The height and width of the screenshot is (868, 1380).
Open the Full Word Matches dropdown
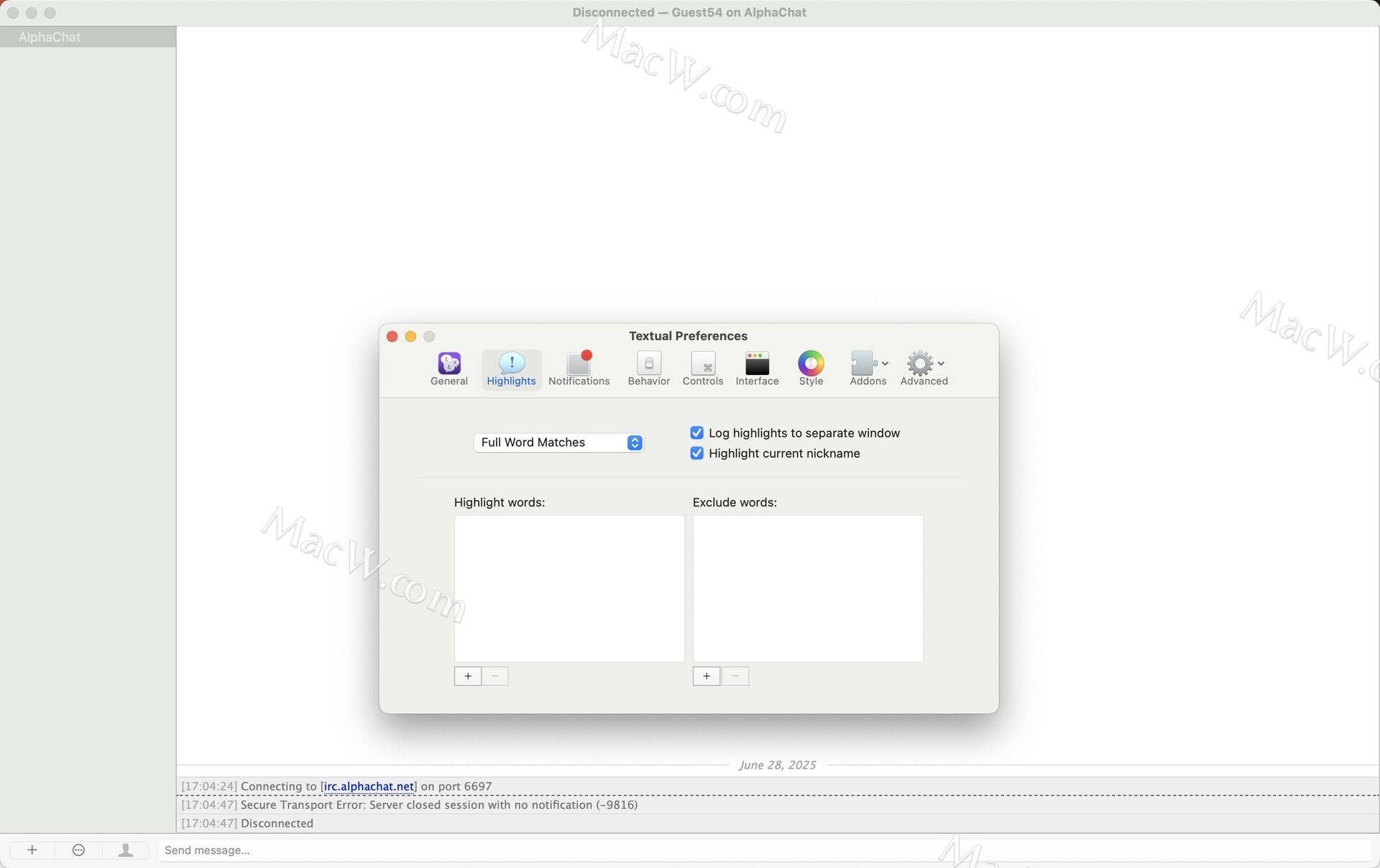[558, 443]
